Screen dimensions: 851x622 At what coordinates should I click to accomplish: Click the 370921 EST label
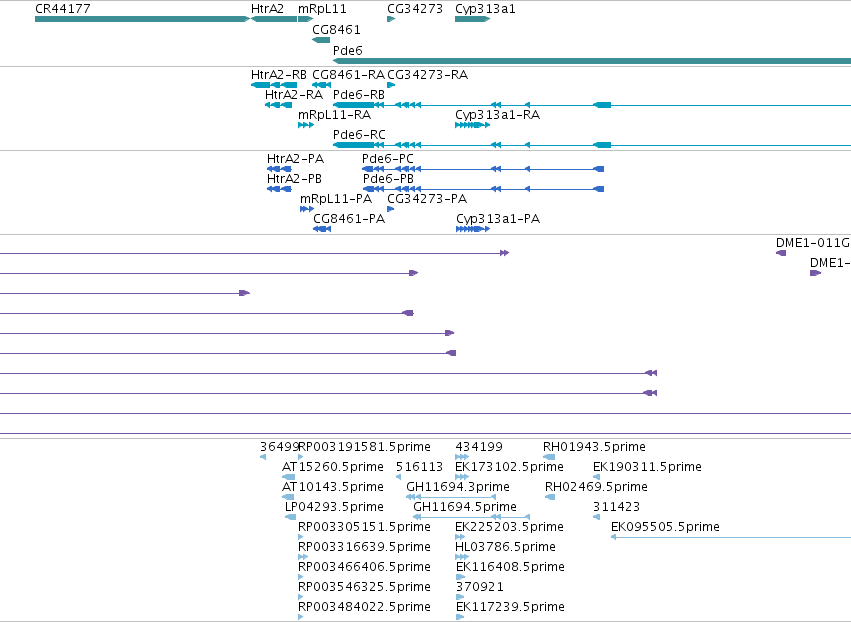(x=479, y=587)
